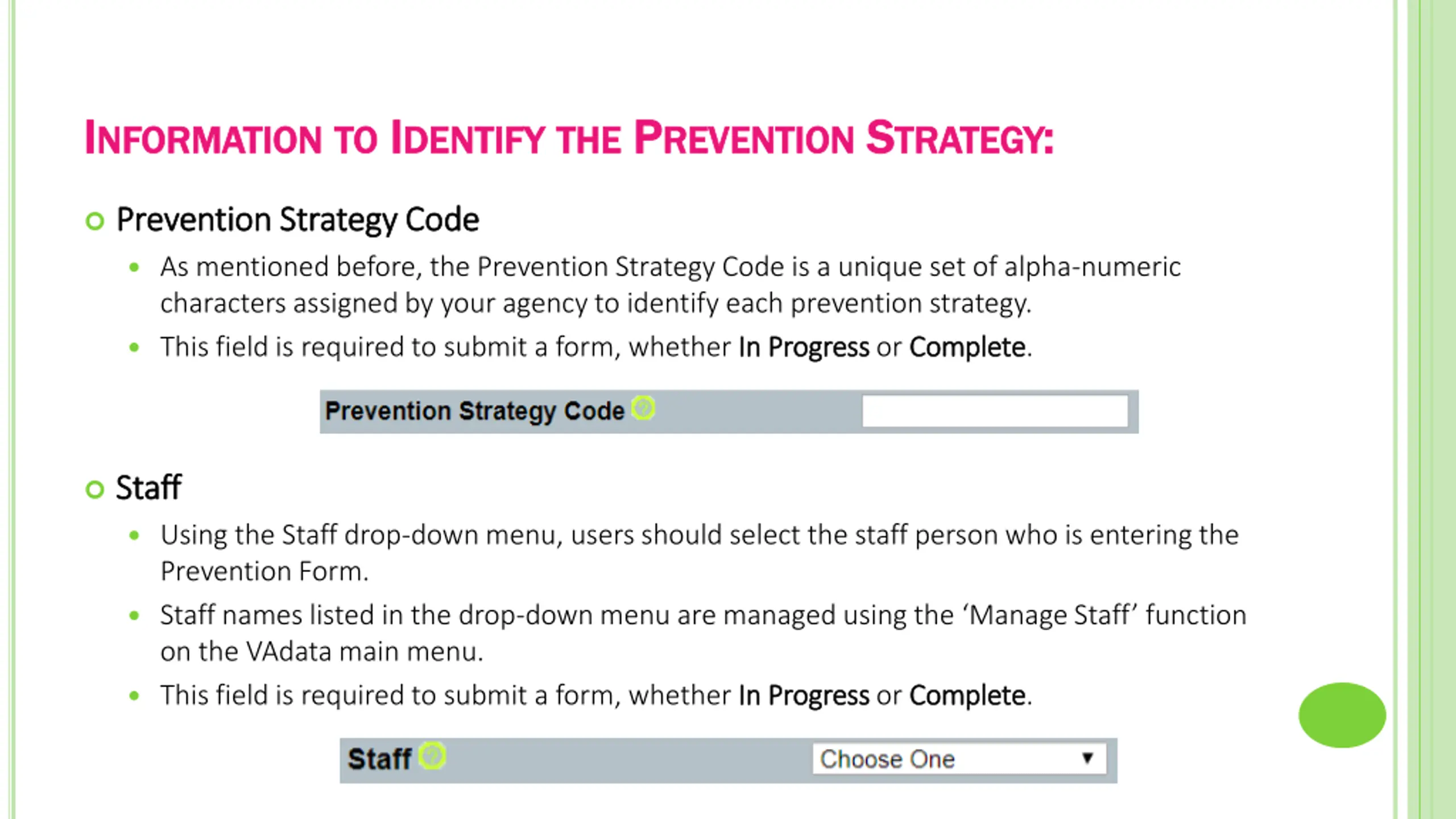Open the Staff 'Choose One' dropdown
The width and height of the screenshot is (1456, 819).
click(x=959, y=759)
